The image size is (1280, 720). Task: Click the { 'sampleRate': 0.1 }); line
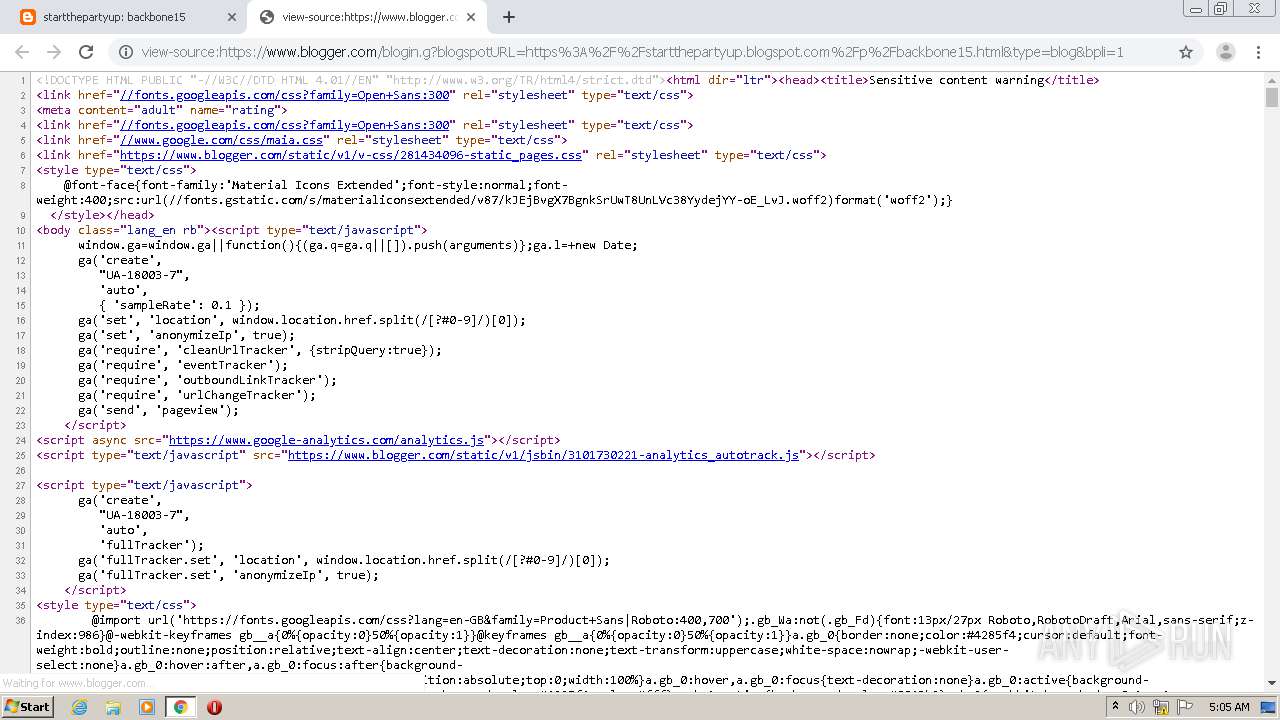[179, 305]
